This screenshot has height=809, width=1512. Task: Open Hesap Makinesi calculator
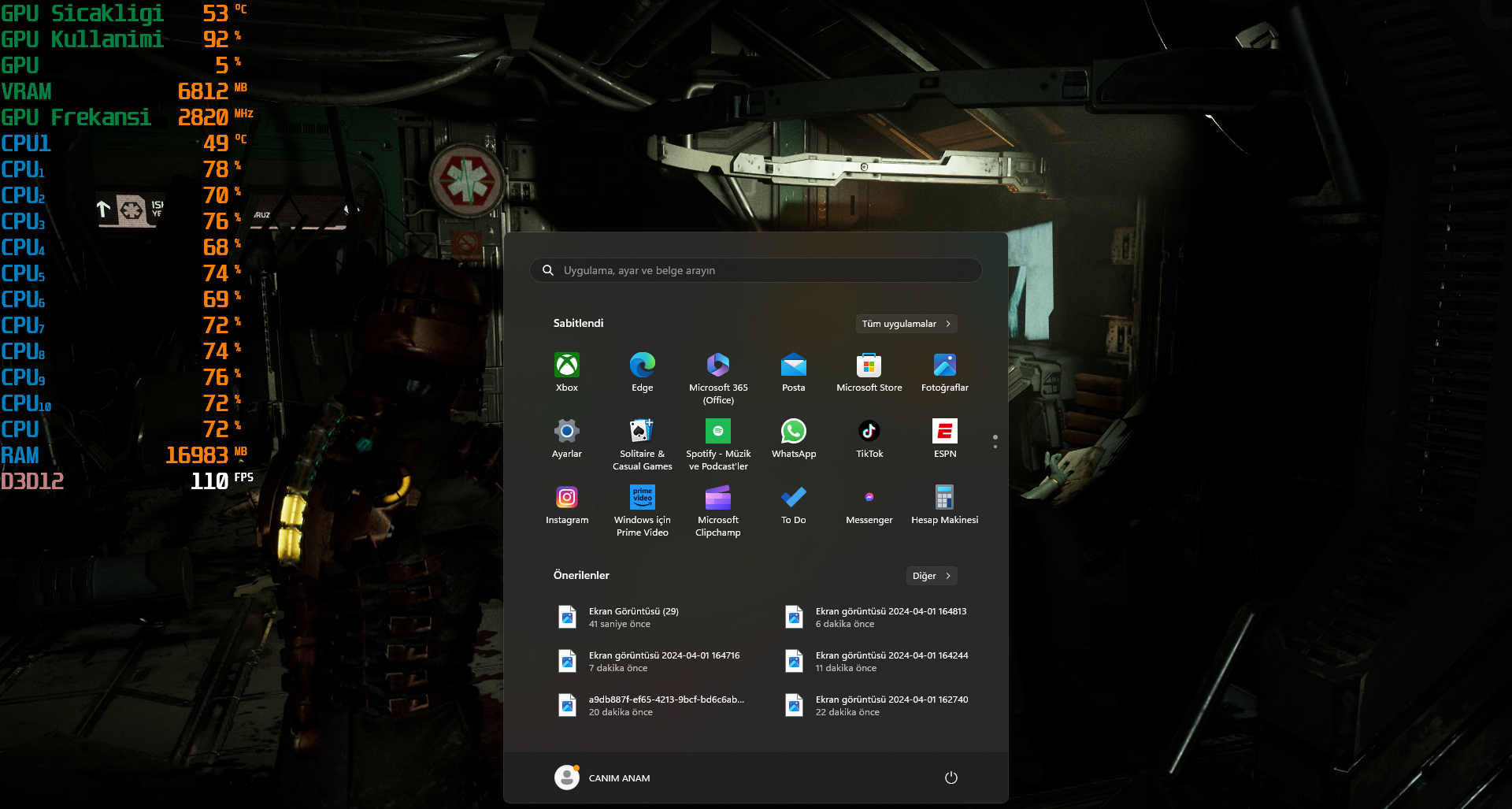coord(945,505)
